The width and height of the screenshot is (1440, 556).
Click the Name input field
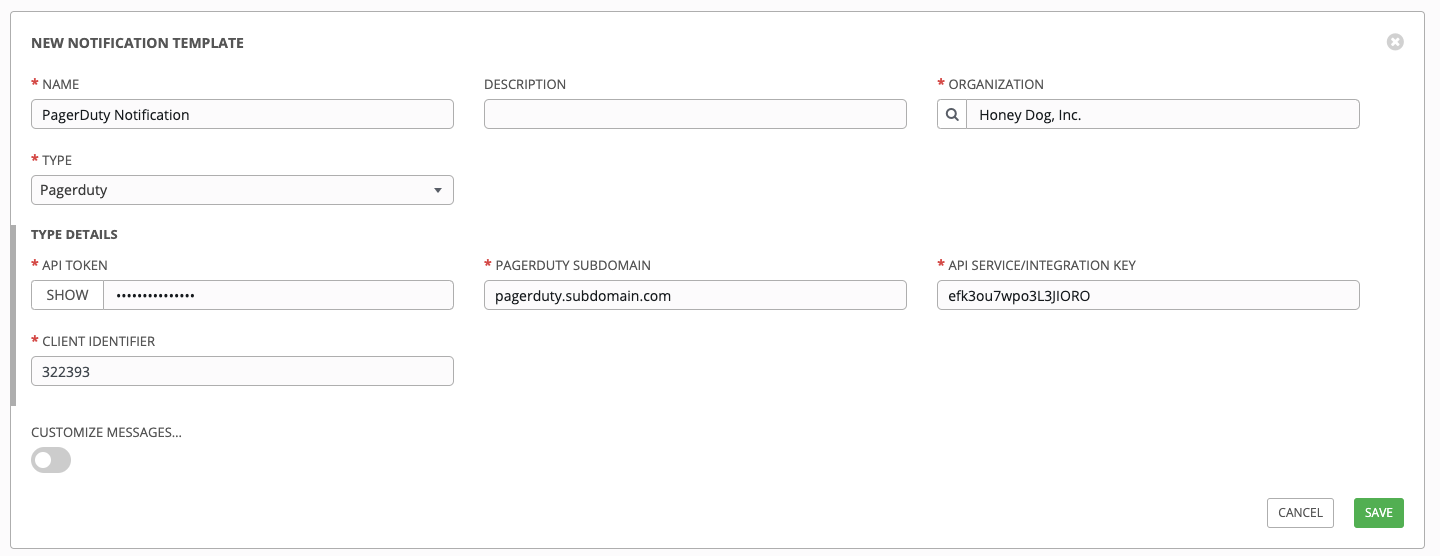tap(242, 114)
